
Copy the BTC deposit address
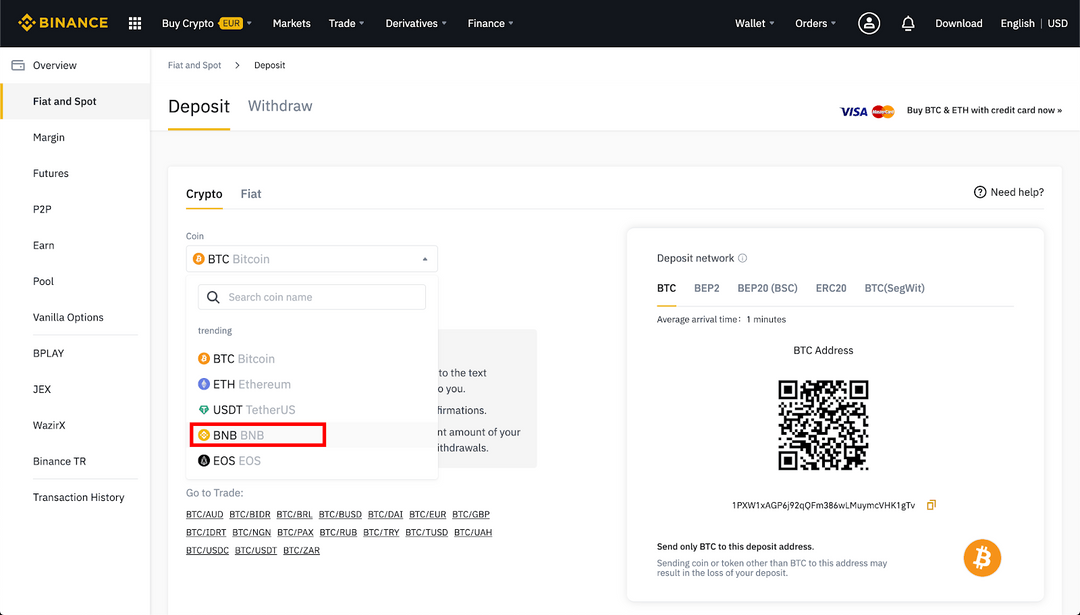[931, 506]
